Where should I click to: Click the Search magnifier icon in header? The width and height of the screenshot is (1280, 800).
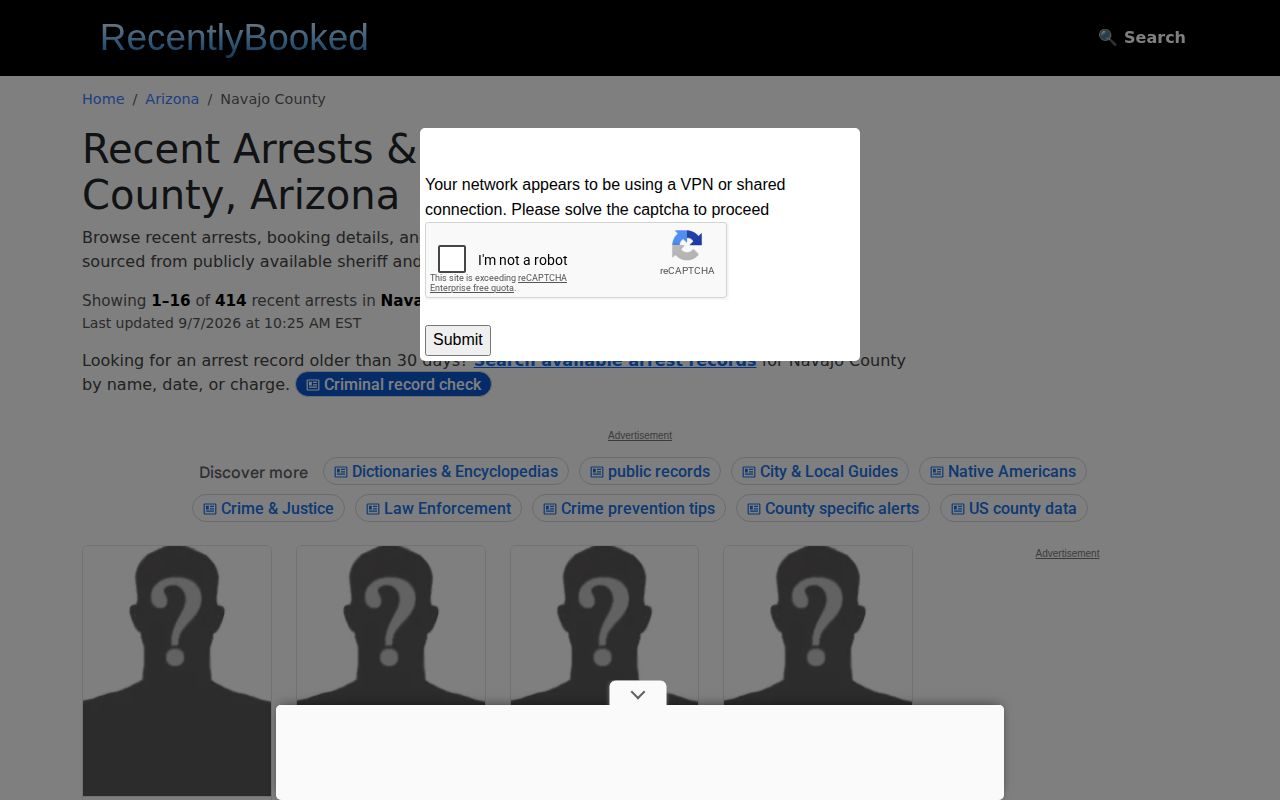(1107, 37)
